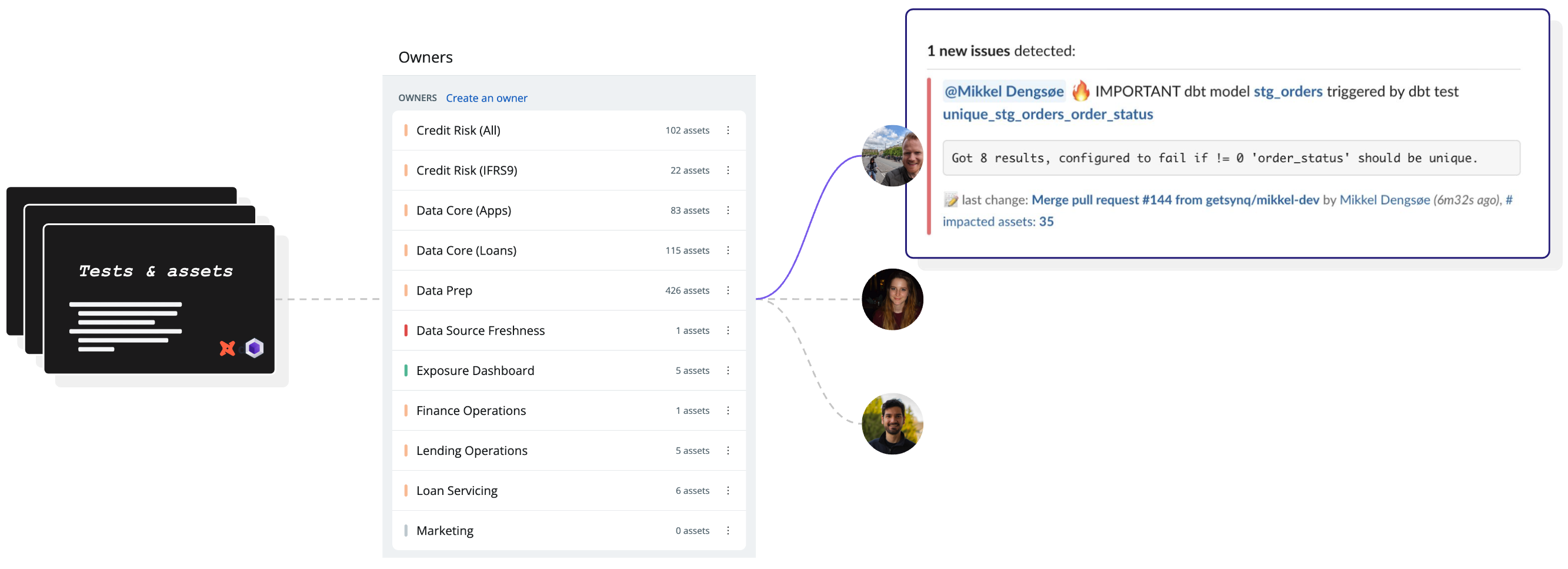Click the red-haired woman's avatar photo
1568x569 pixels.
click(892, 299)
